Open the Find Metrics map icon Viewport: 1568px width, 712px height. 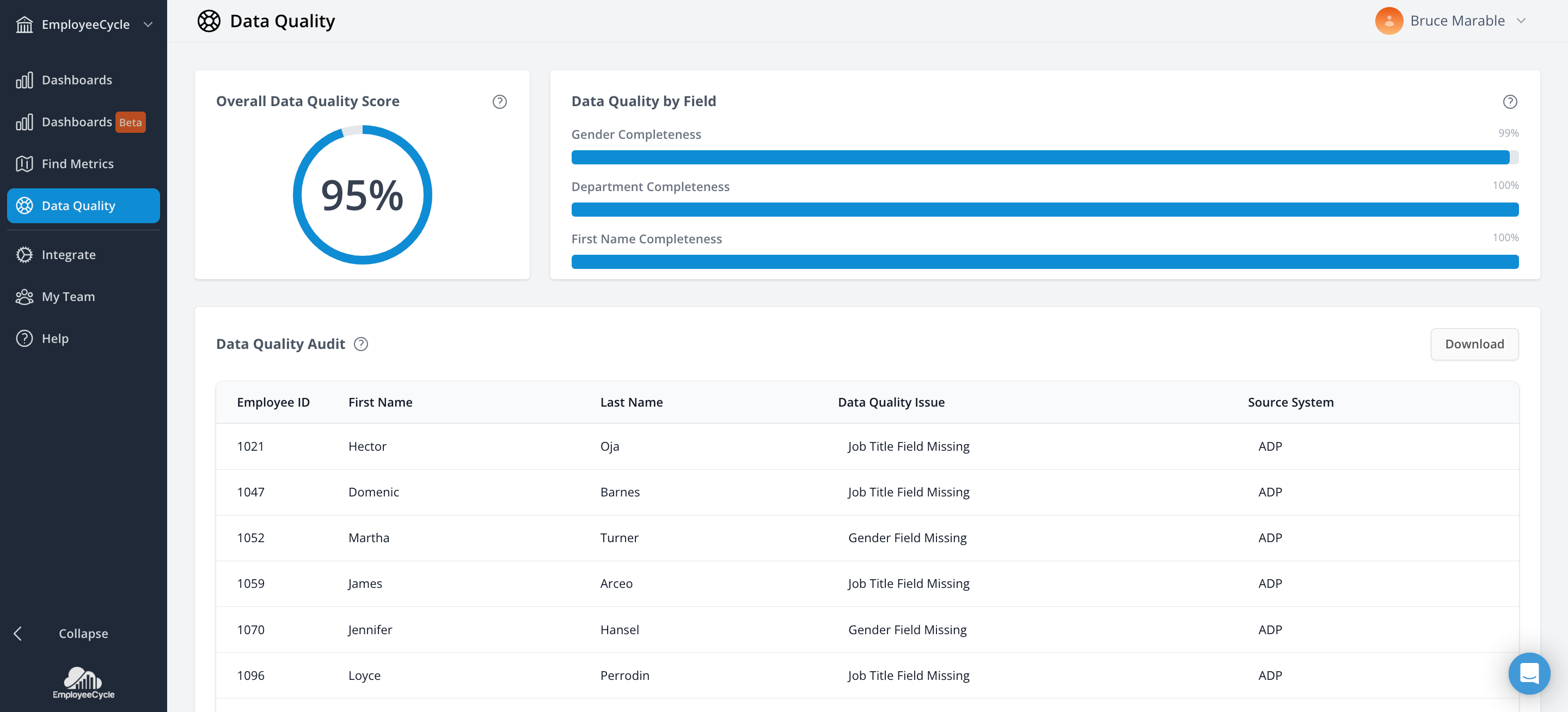point(24,164)
